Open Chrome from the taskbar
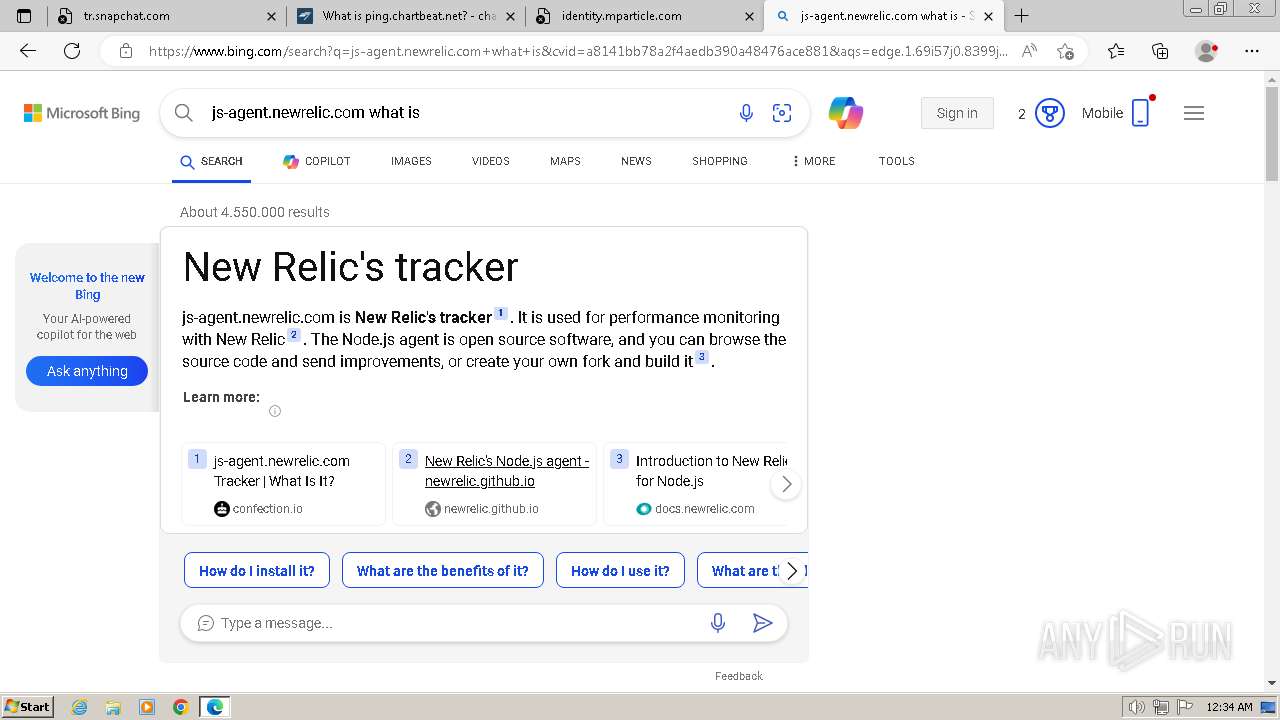 point(180,707)
